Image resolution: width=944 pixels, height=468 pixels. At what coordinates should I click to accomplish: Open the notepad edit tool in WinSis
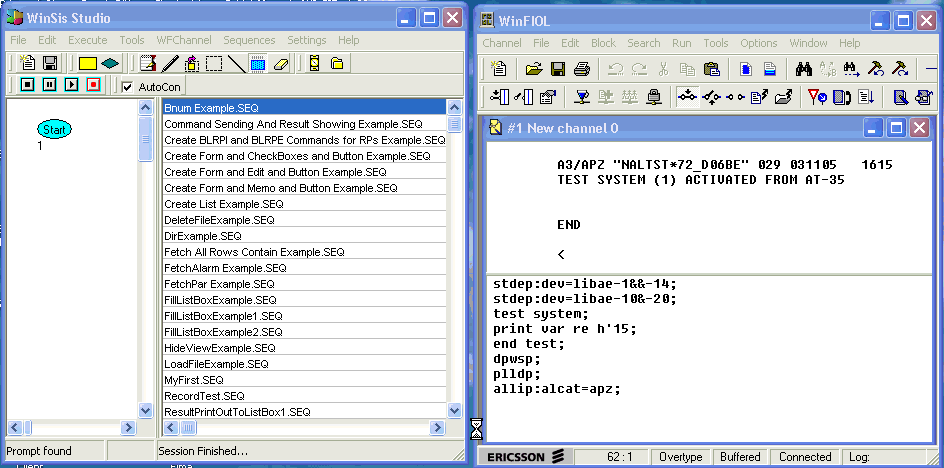[x=148, y=63]
